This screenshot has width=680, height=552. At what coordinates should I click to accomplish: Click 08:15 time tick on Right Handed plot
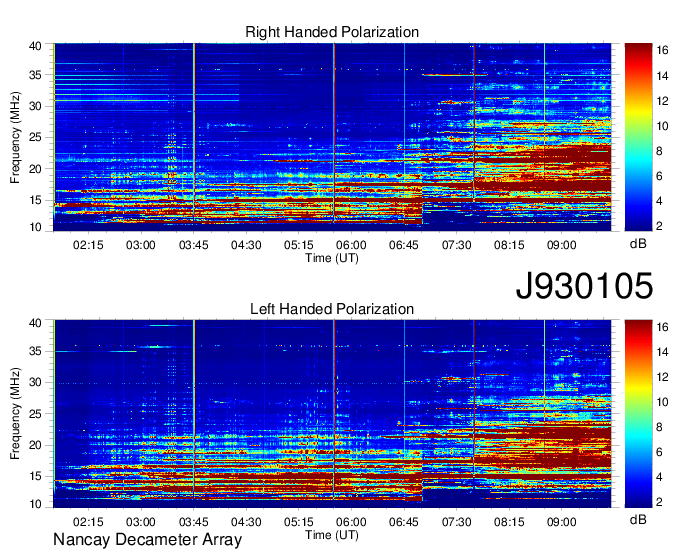509,245
